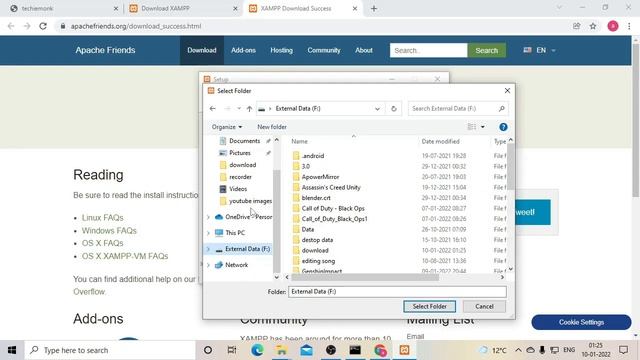Open Download menu on Apache Friends
Screen dimensions: 640x360
point(202,50)
